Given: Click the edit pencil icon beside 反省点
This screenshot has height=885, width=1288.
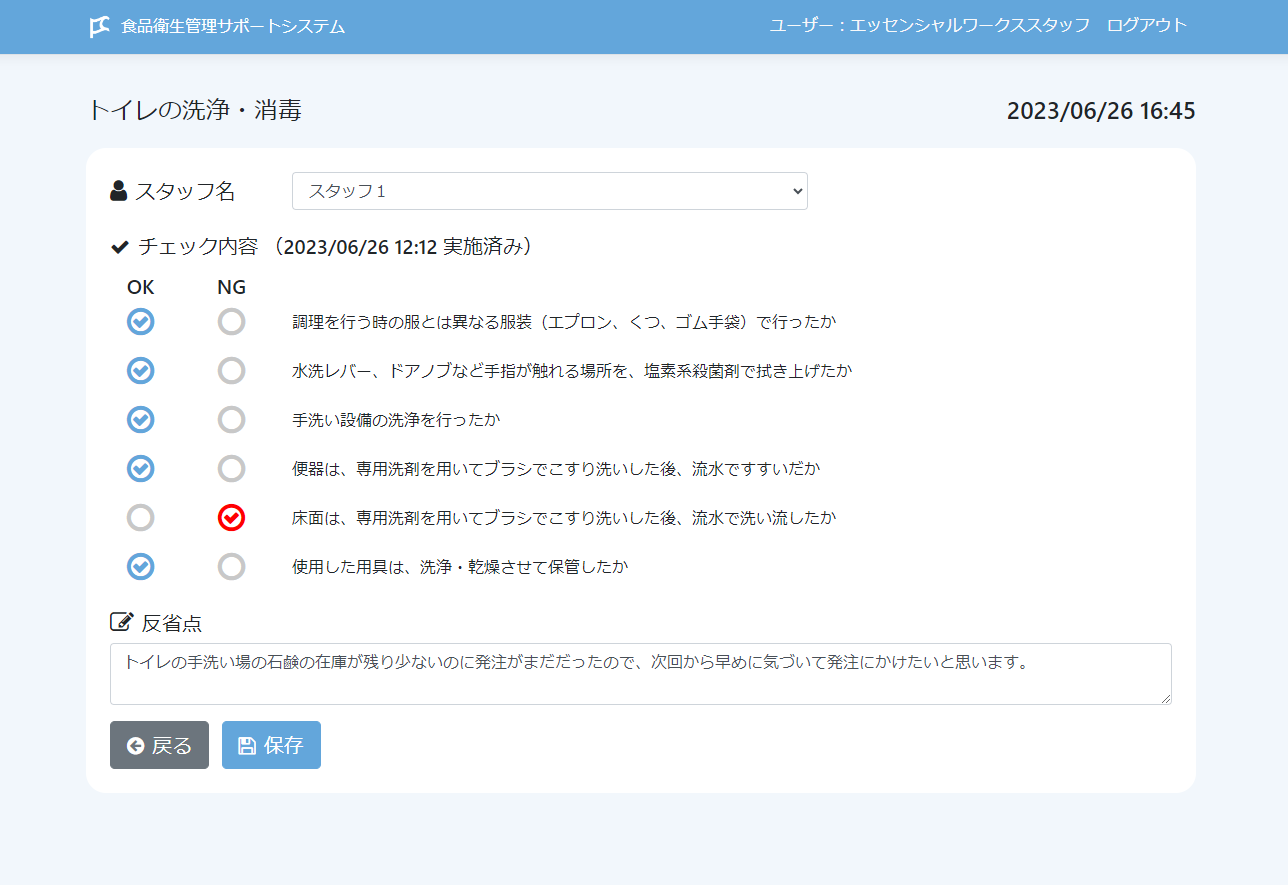Looking at the screenshot, I should (121, 622).
